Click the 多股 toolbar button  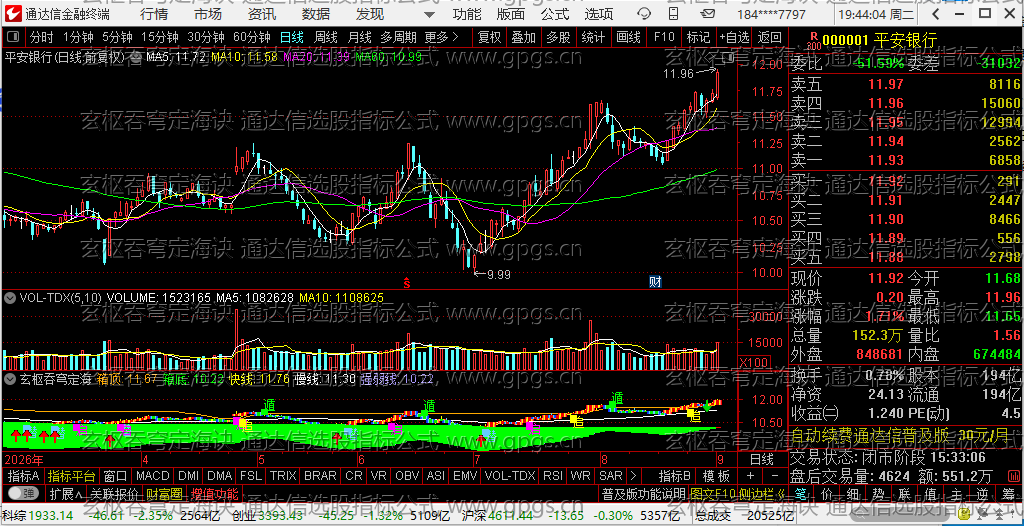[558, 37]
